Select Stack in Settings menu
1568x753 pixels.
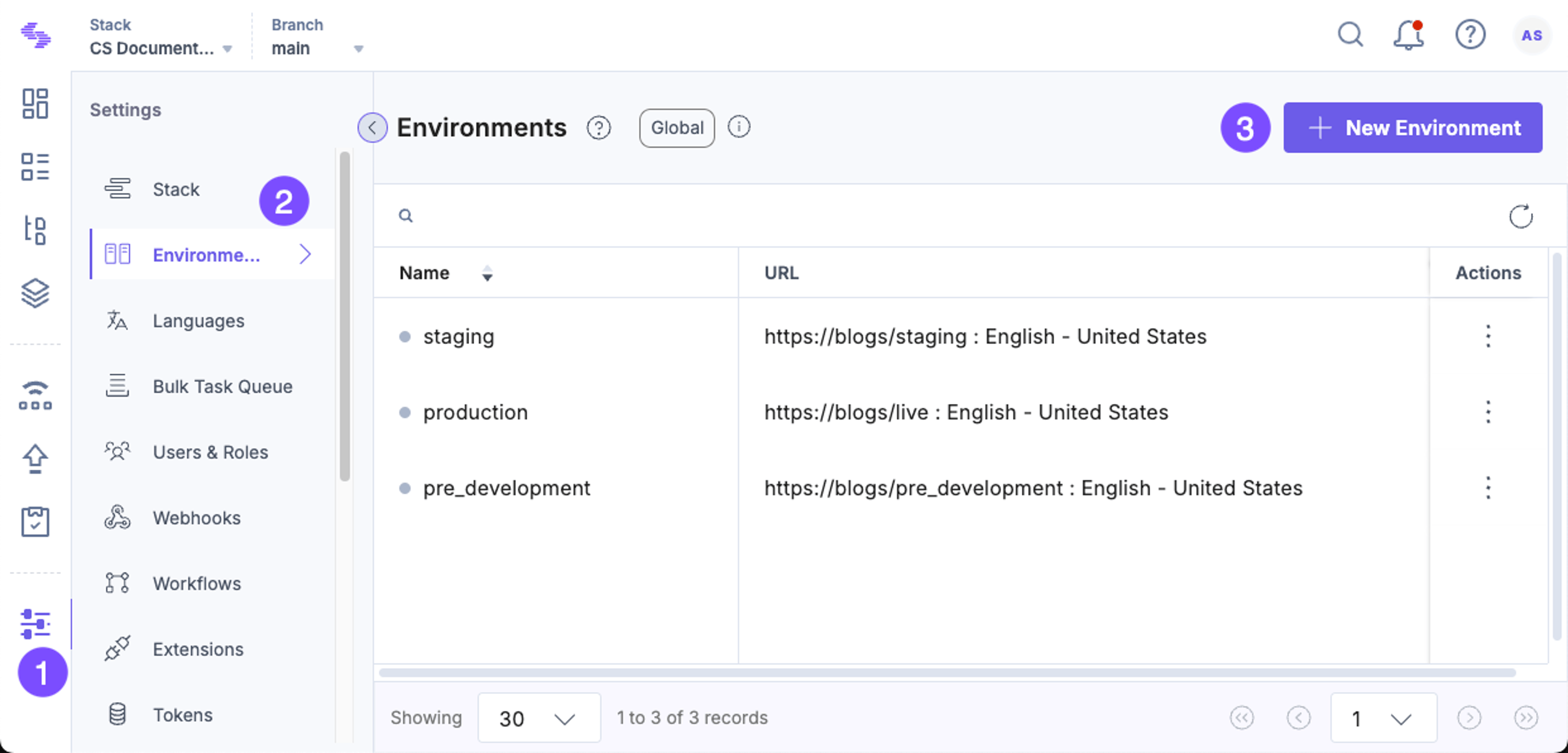212,189
